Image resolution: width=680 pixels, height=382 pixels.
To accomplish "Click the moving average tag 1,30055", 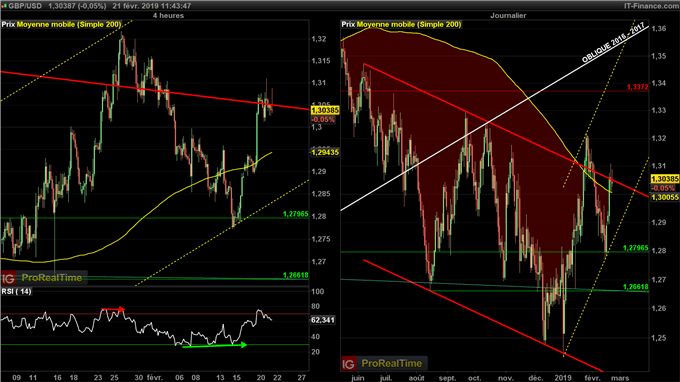I will pos(665,197).
